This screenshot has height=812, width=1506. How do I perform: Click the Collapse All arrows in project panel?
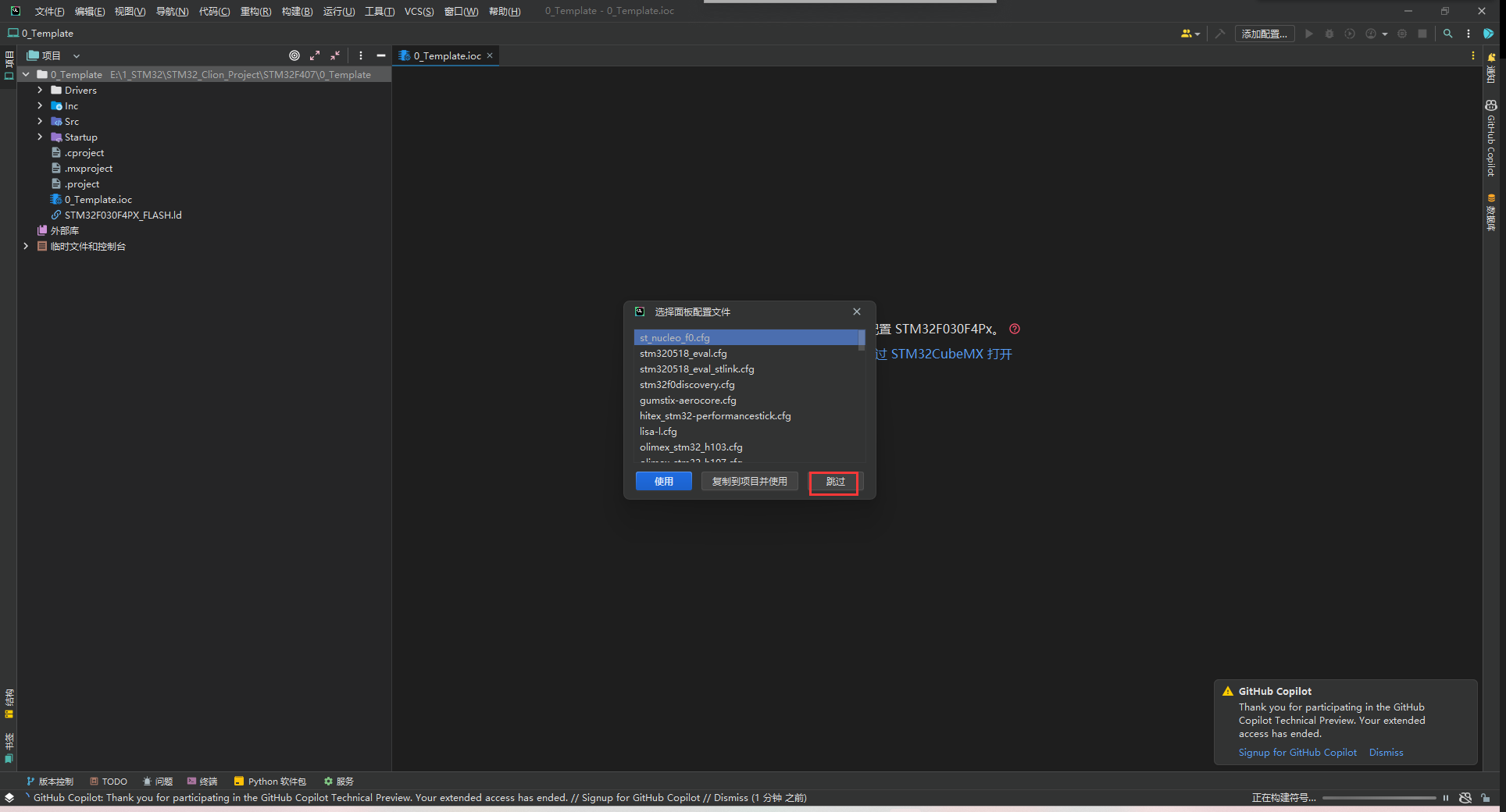tap(335, 55)
